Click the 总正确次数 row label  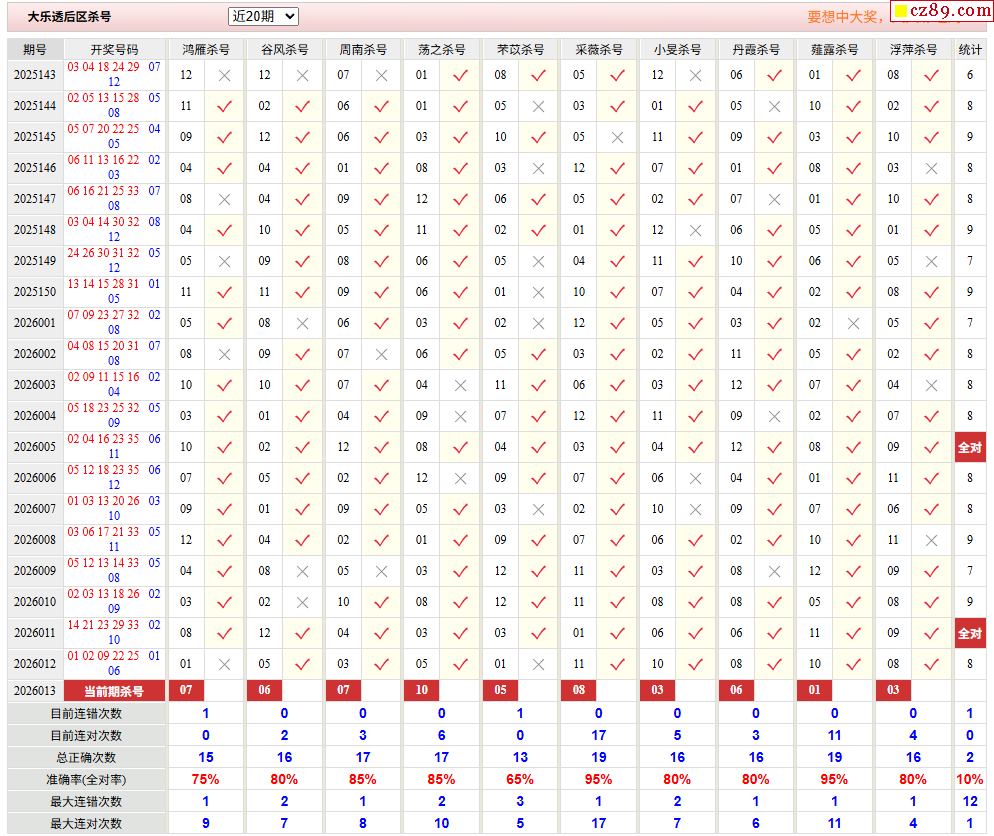86,758
